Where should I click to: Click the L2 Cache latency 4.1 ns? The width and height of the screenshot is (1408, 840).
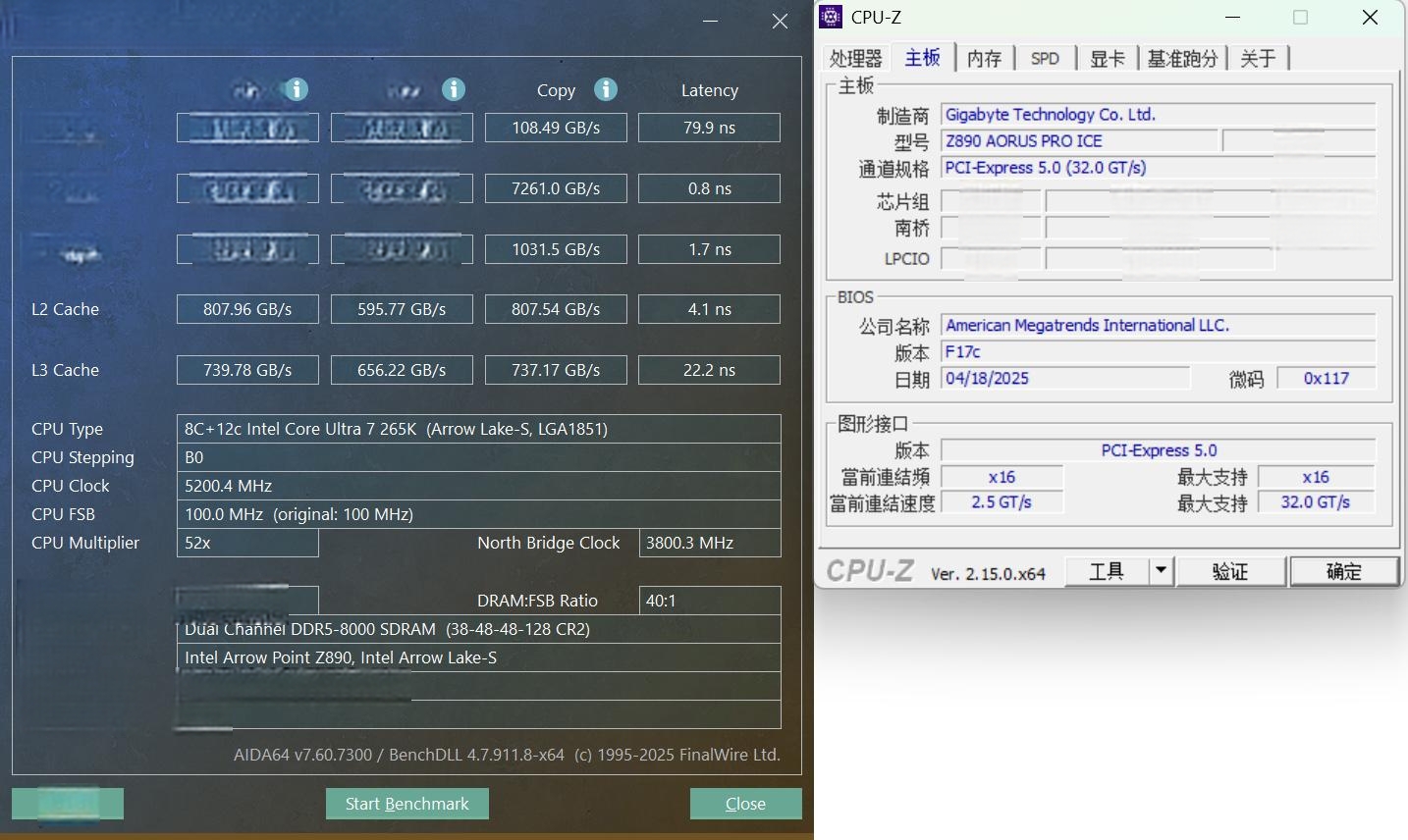click(x=710, y=309)
